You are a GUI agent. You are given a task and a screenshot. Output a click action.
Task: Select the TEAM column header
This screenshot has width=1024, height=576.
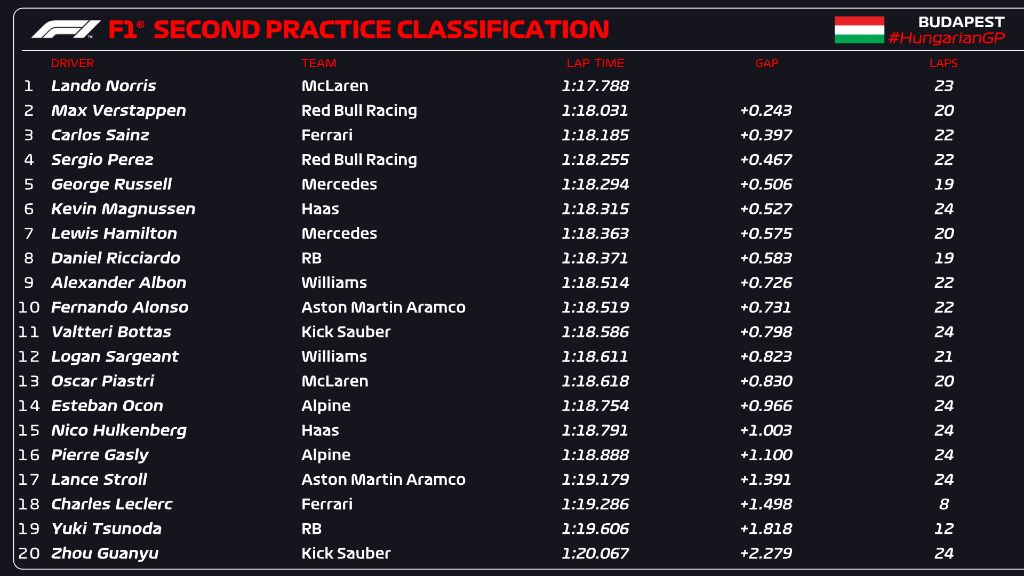(x=319, y=63)
